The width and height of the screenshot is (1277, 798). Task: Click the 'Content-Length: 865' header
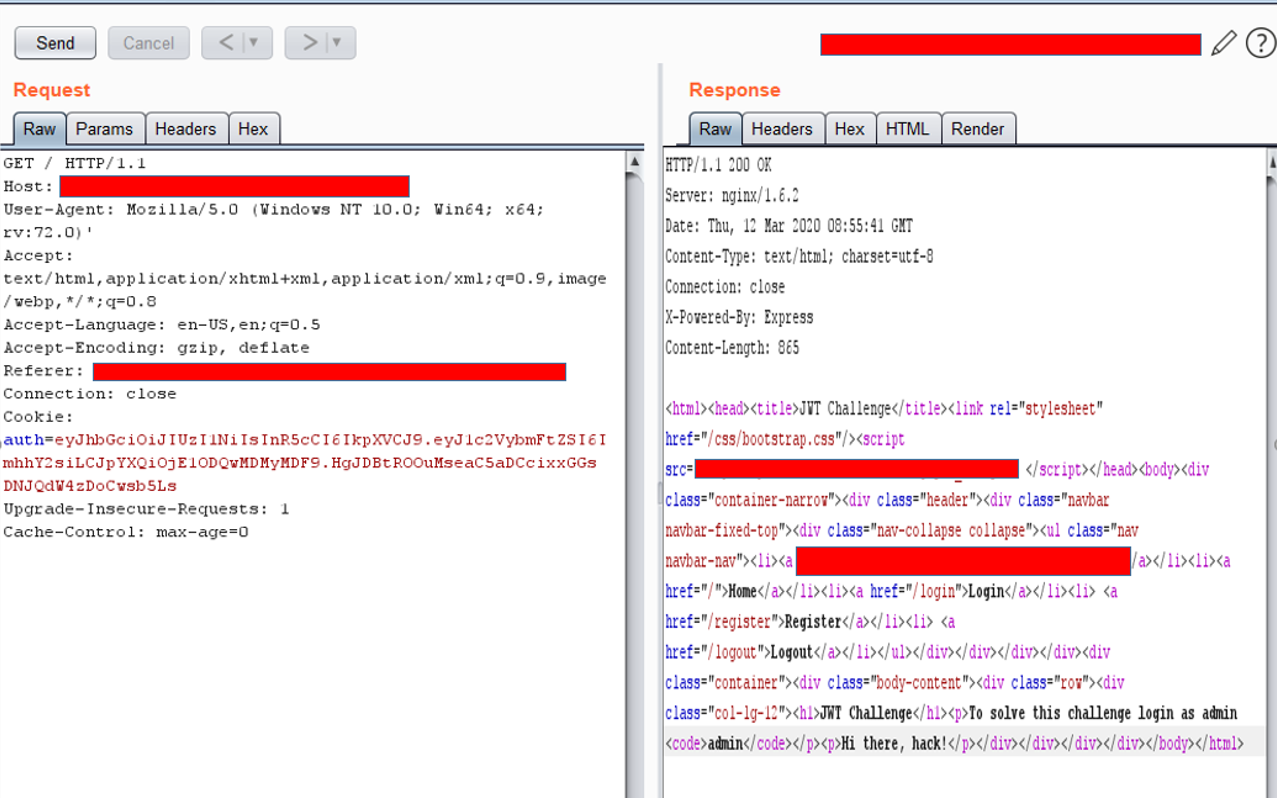[x=732, y=348]
